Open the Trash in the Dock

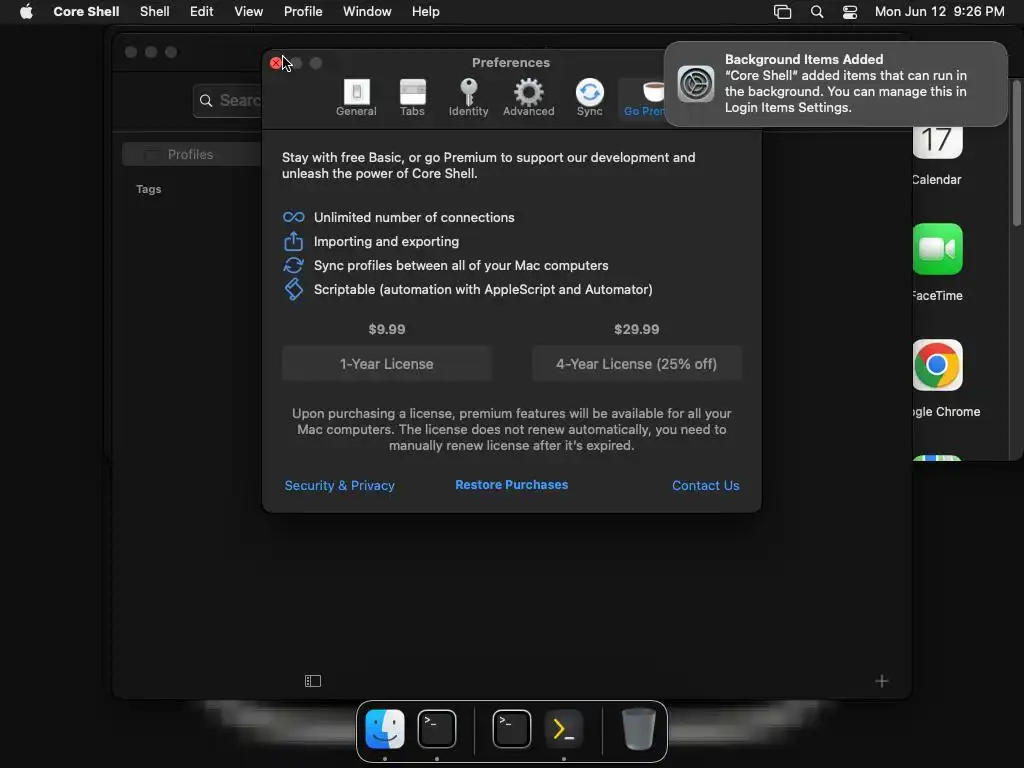tap(639, 729)
